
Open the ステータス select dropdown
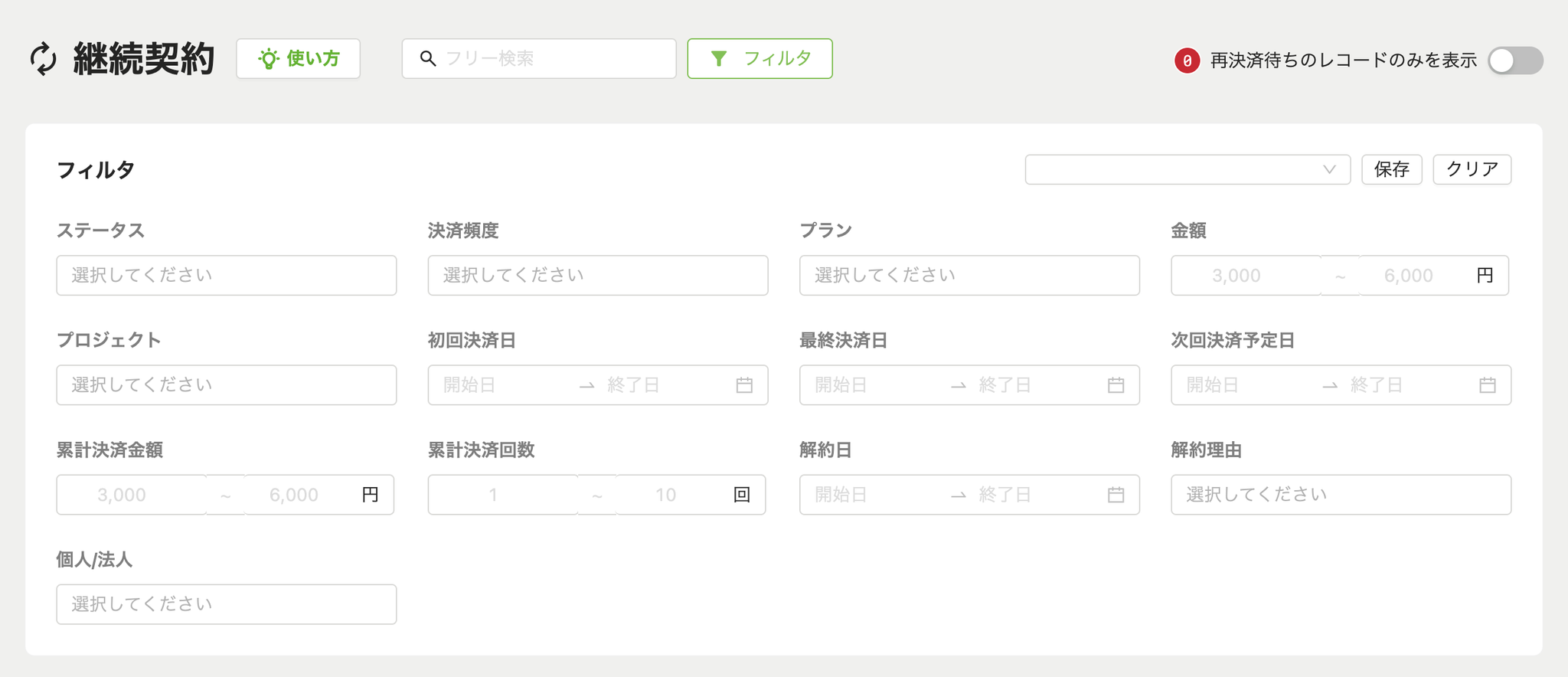coord(227,276)
